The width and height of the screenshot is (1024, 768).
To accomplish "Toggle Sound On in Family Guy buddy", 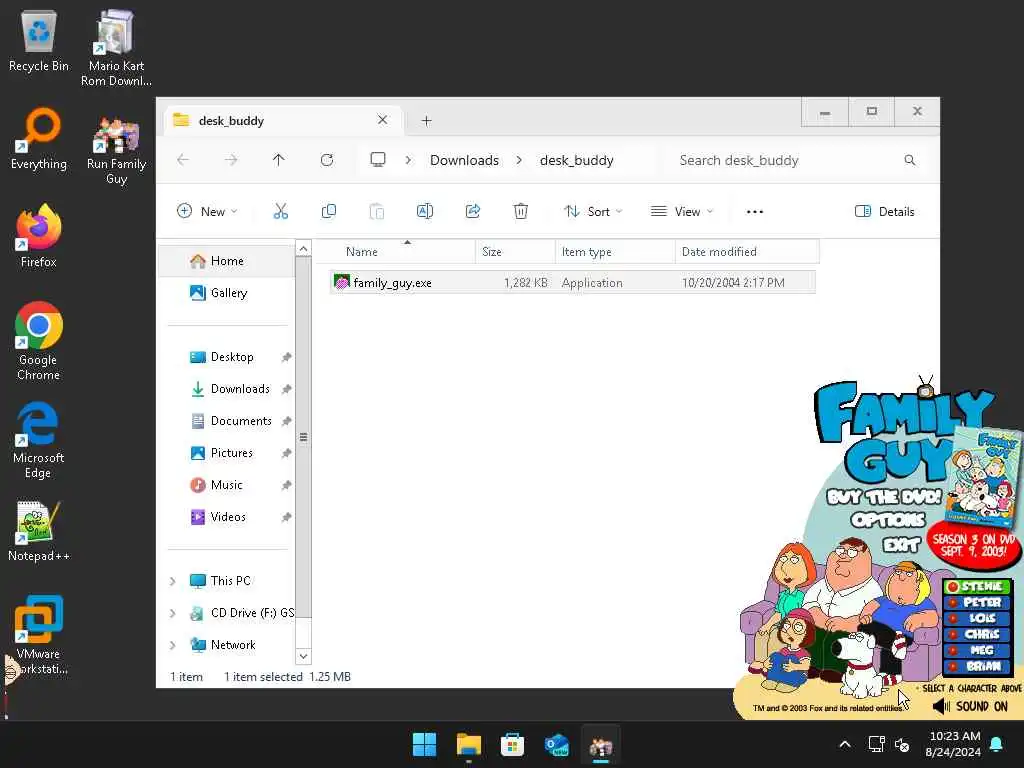I will click(x=970, y=706).
